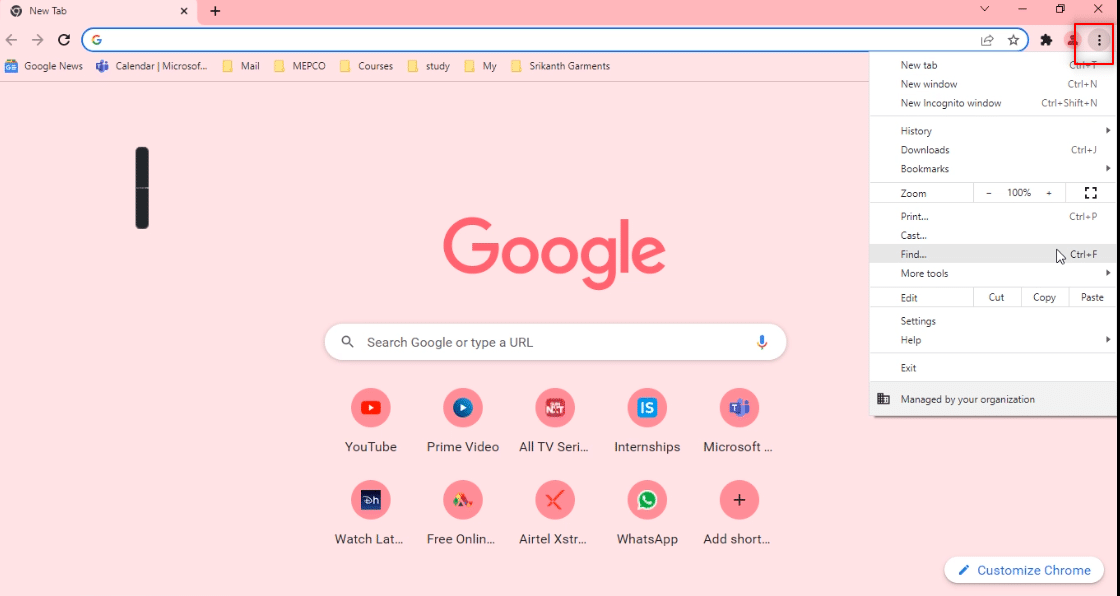Open the Free Online shortcut

pyautogui.click(x=462, y=514)
